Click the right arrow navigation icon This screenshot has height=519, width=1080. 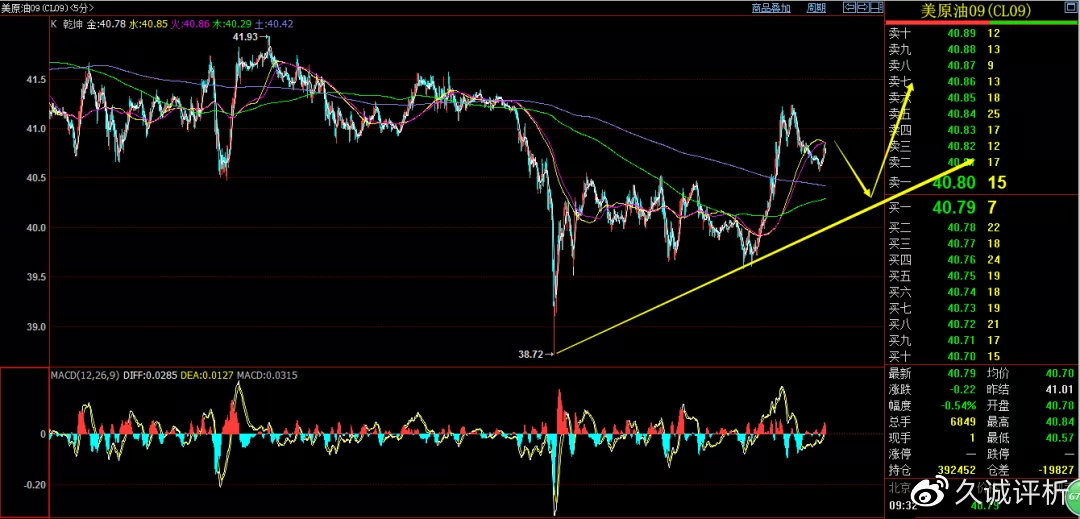pos(862,8)
